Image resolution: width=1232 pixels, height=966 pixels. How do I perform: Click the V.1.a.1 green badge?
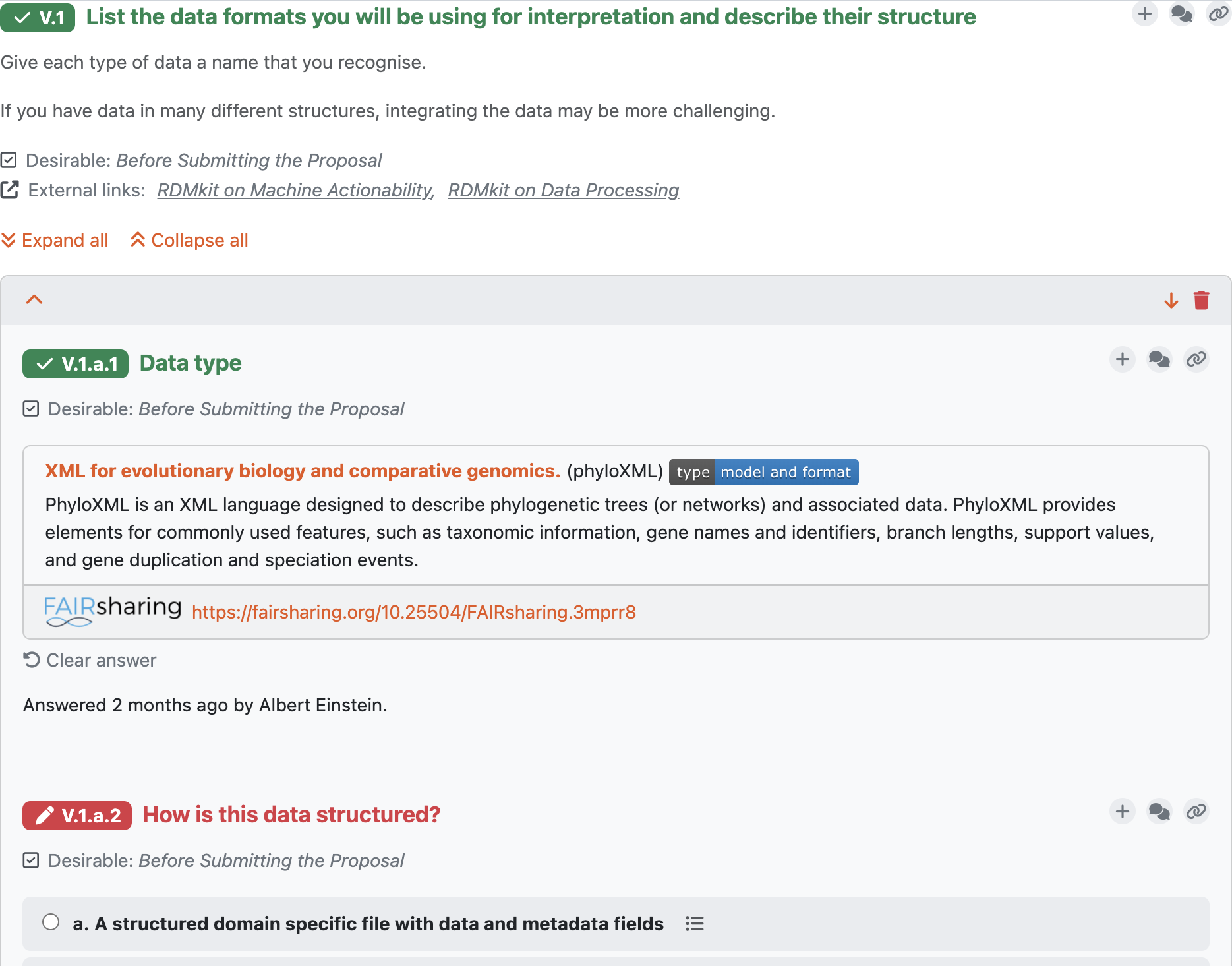75,364
